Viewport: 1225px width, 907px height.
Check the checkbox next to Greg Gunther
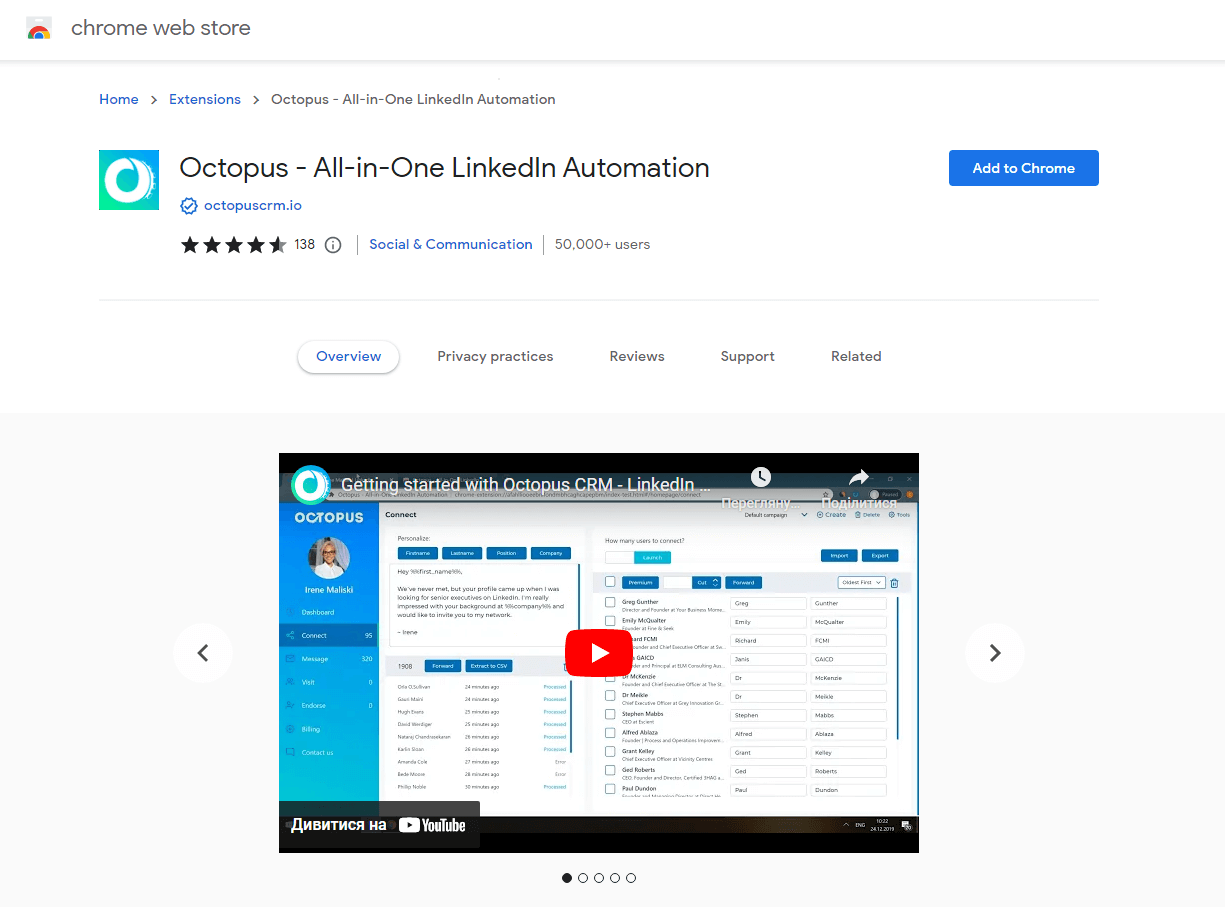pos(609,601)
